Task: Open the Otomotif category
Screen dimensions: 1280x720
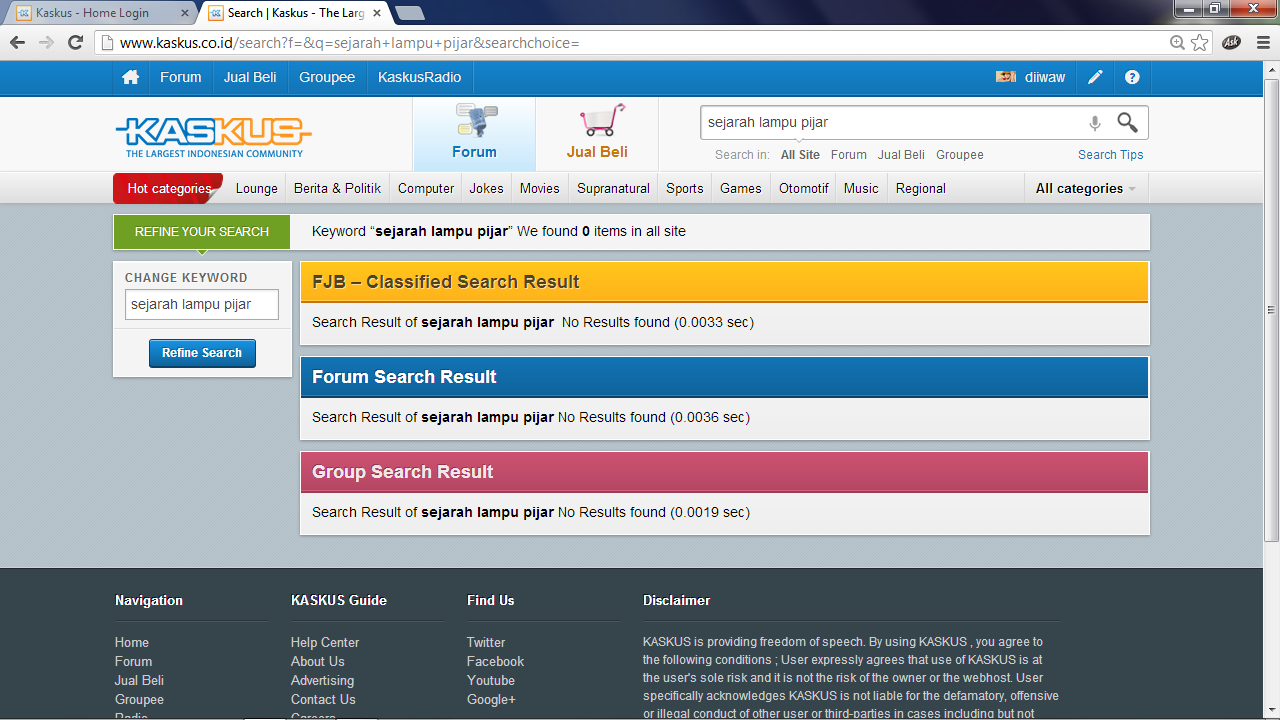Action: (x=804, y=188)
